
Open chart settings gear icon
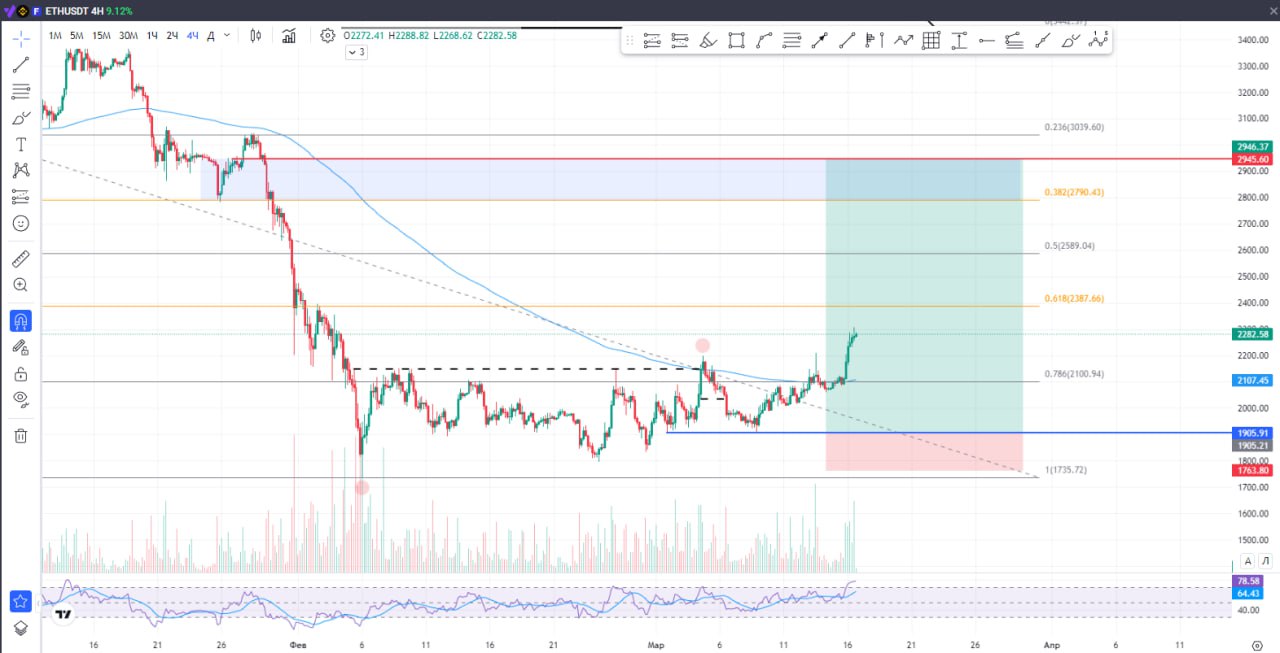tap(327, 36)
